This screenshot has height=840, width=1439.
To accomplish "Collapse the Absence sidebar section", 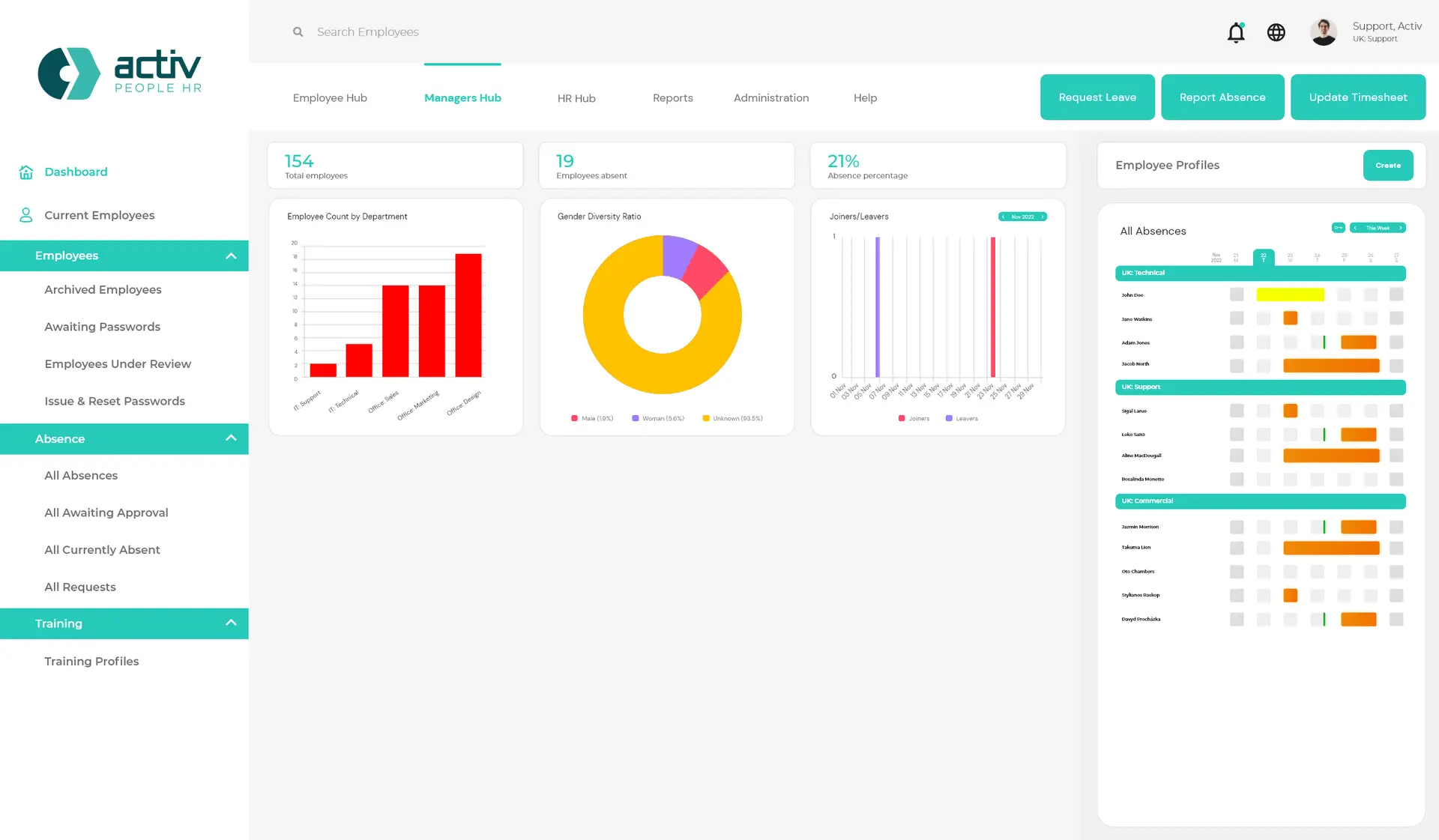I will 231,438.
